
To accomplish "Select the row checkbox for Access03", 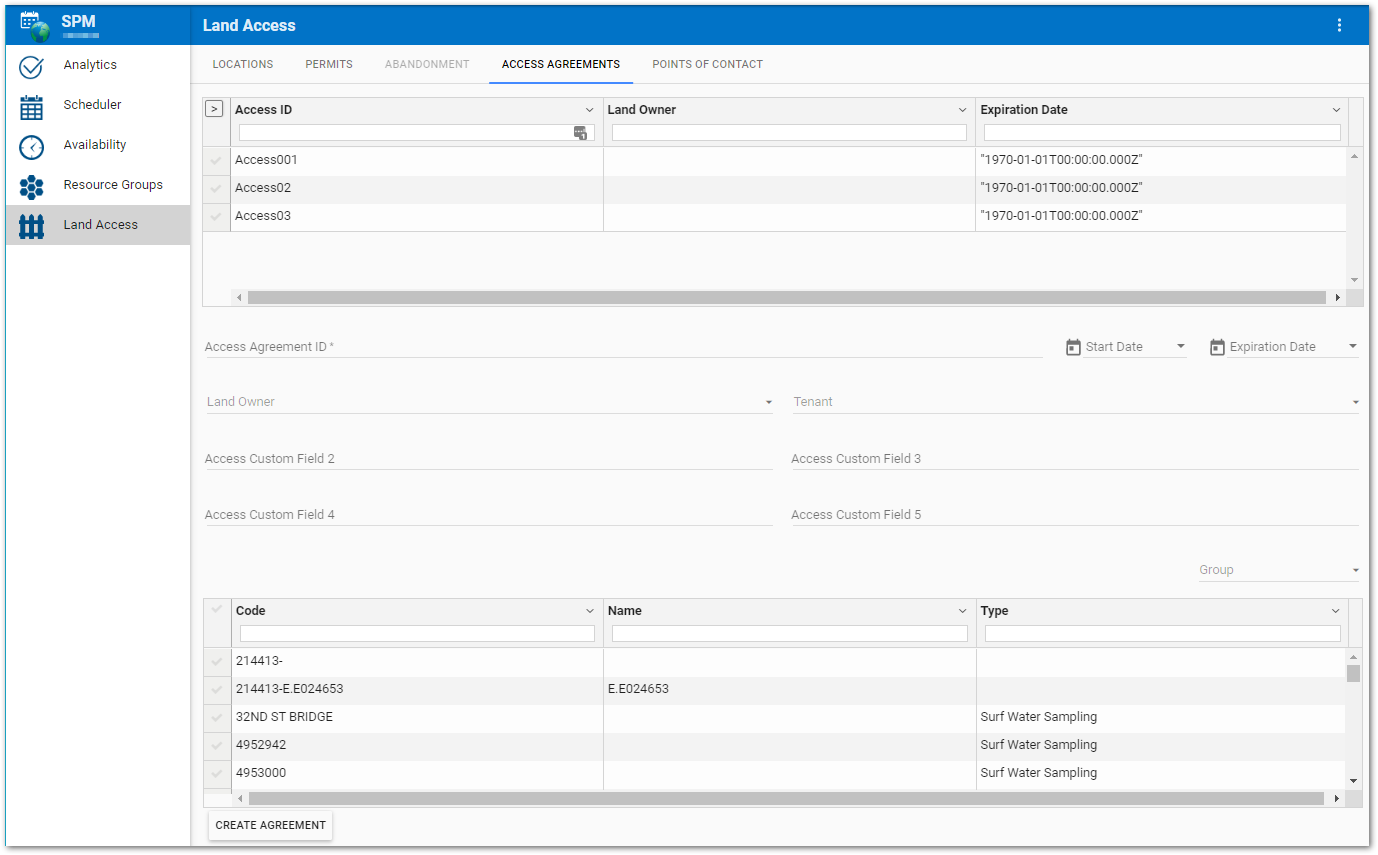I will (216, 216).
